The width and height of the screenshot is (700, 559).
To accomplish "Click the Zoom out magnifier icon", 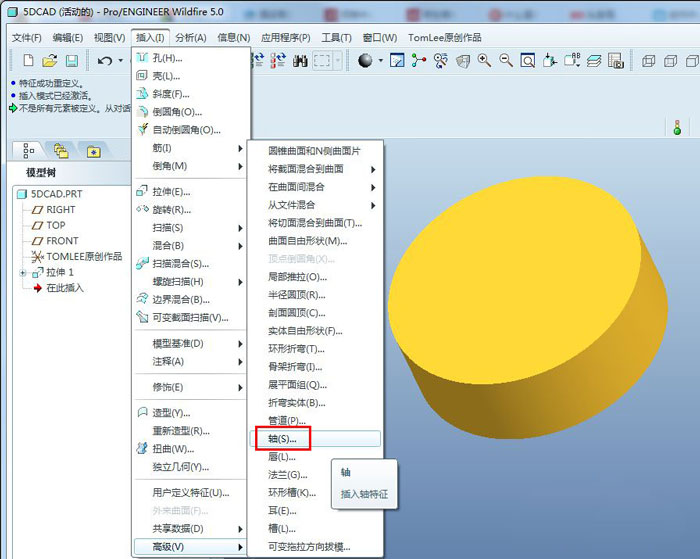I will click(x=506, y=61).
